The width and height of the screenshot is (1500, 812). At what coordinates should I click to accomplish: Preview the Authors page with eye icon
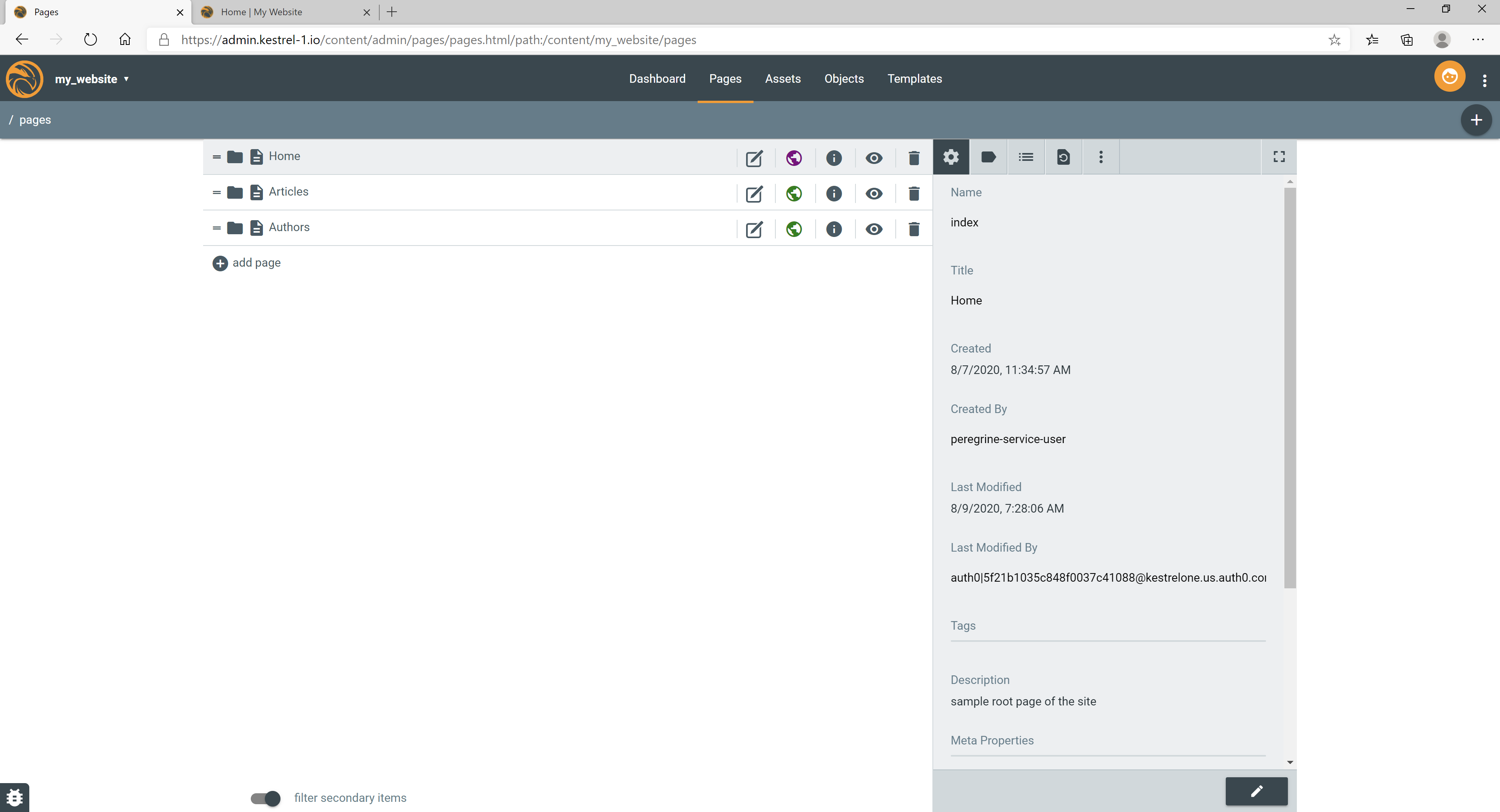(873, 229)
